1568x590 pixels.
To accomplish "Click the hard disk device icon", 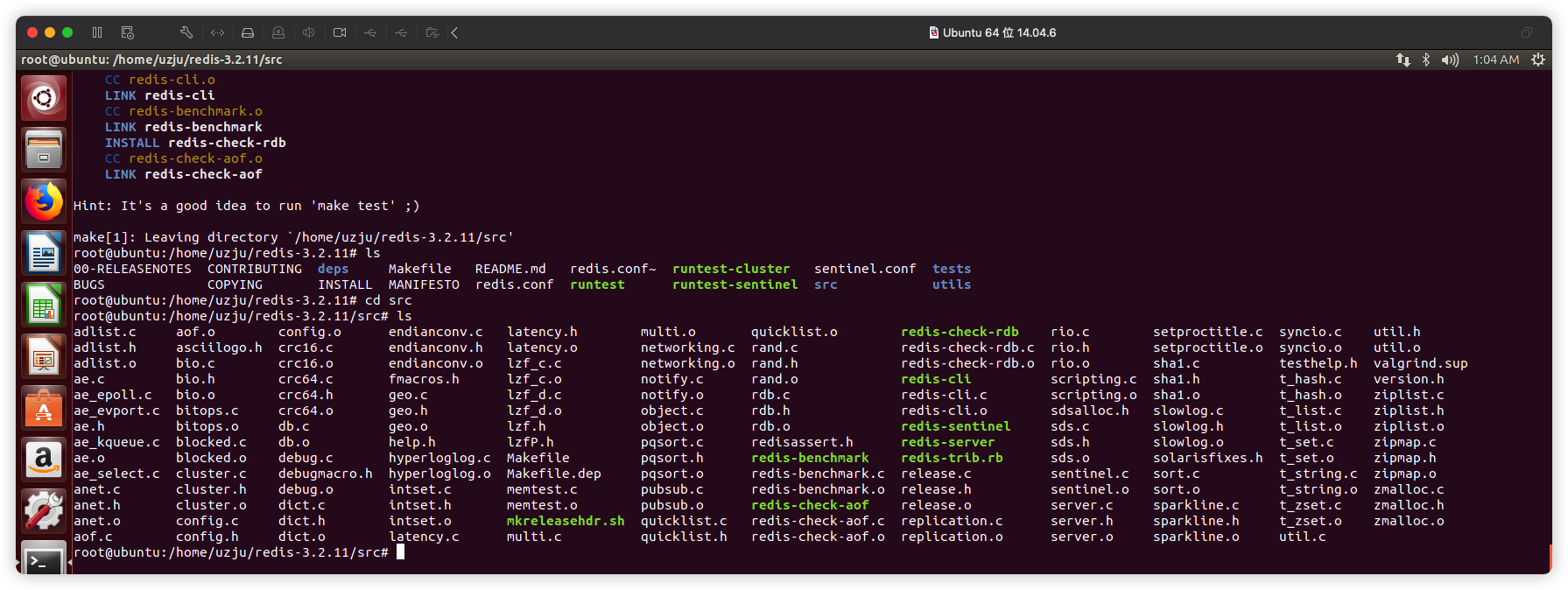I will tap(248, 32).
